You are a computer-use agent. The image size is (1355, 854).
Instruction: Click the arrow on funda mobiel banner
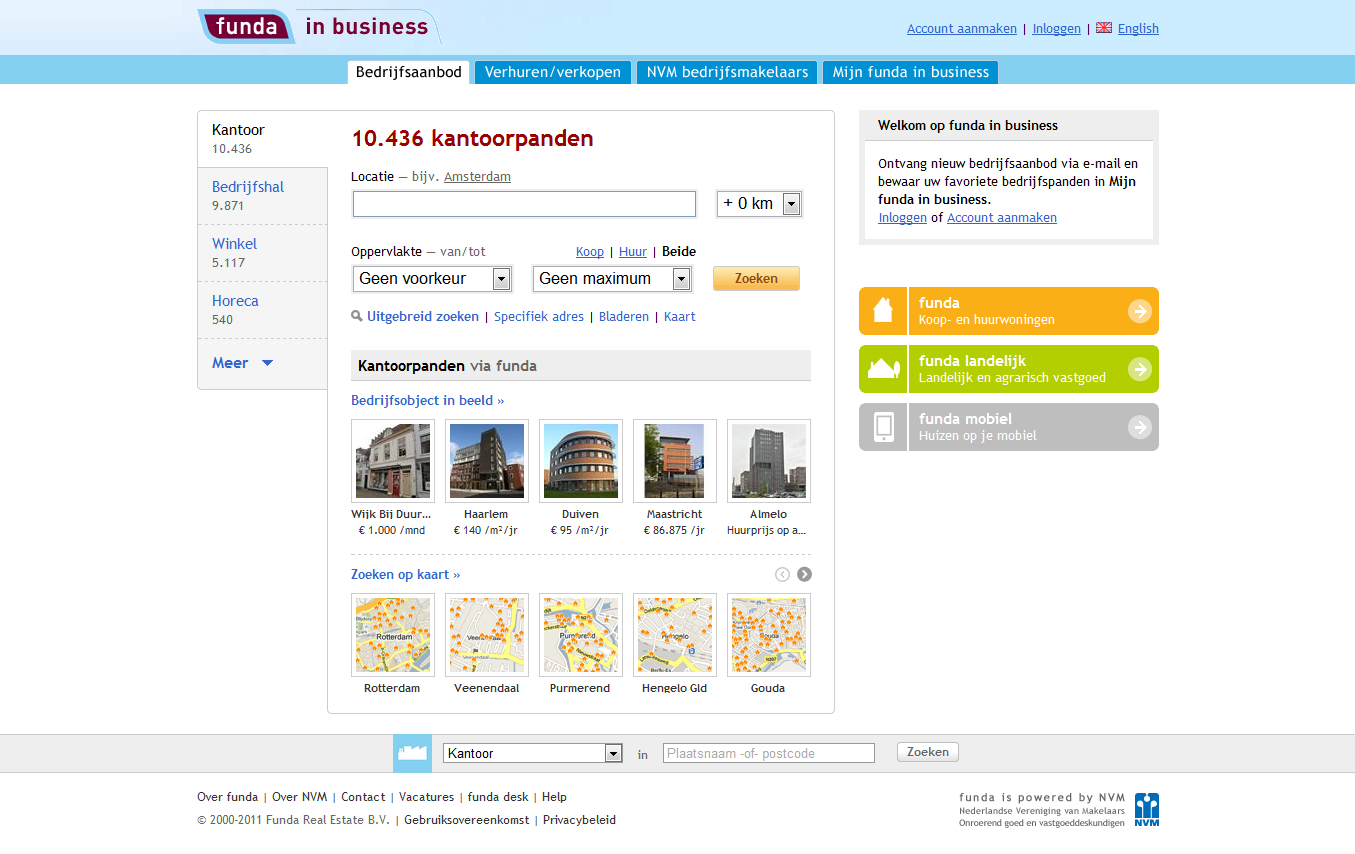(1140, 427)
